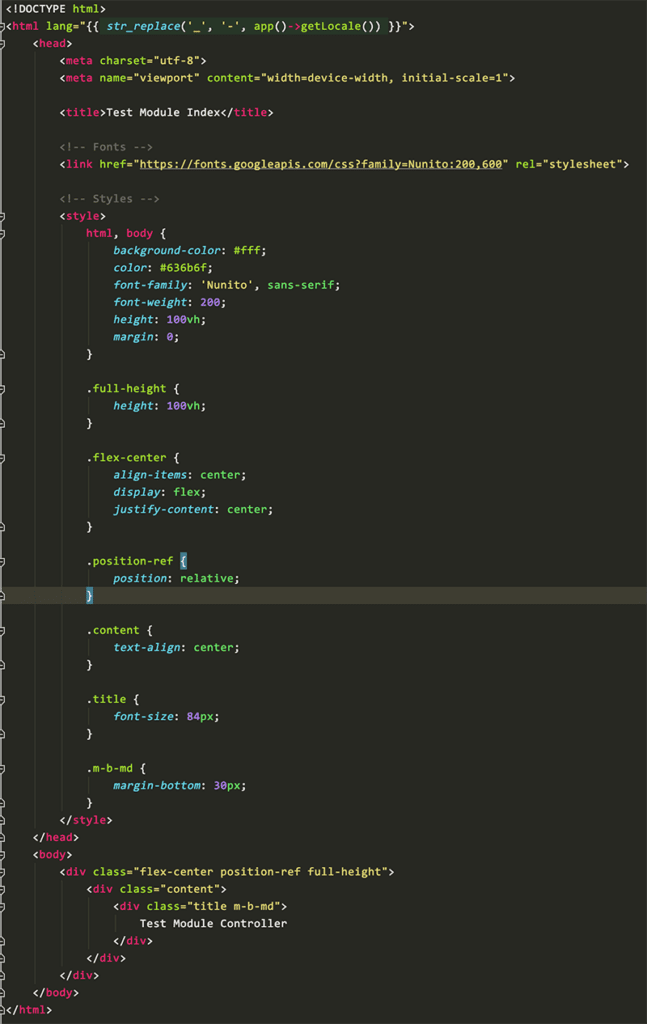Click the #fff background-color value

click(250, 250)
